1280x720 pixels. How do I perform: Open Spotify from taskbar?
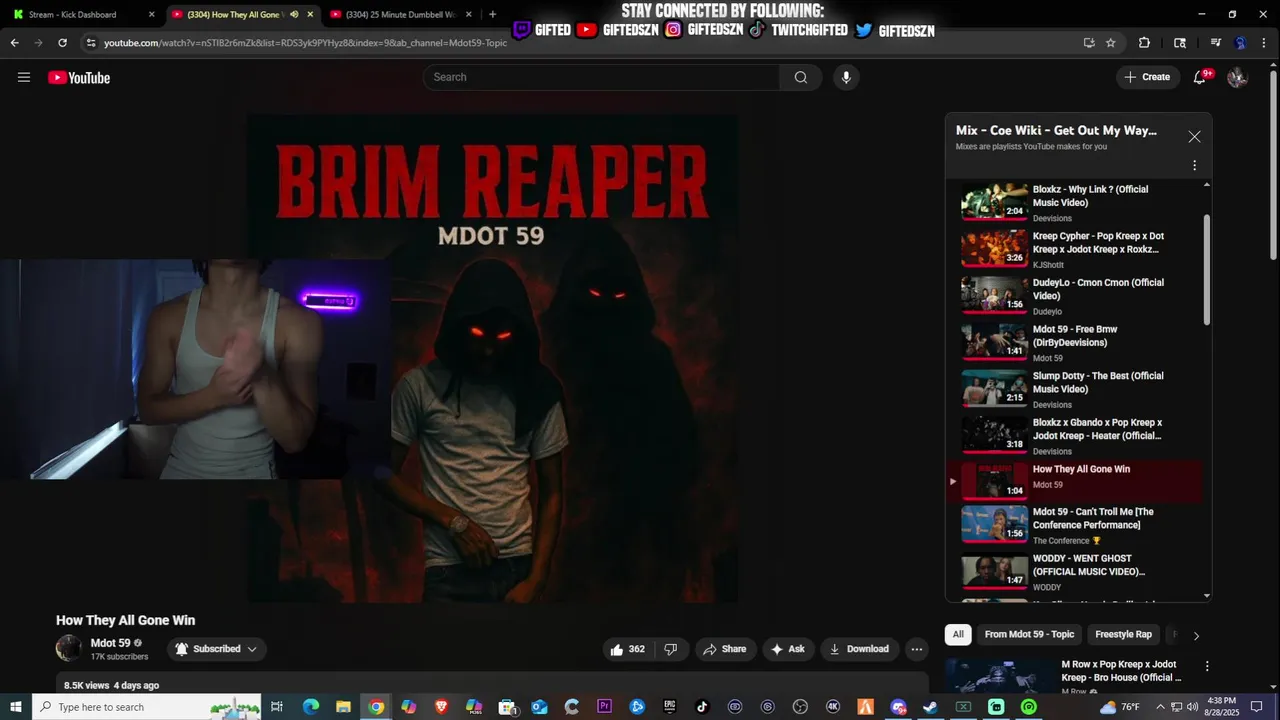(x=1029, y=707)
